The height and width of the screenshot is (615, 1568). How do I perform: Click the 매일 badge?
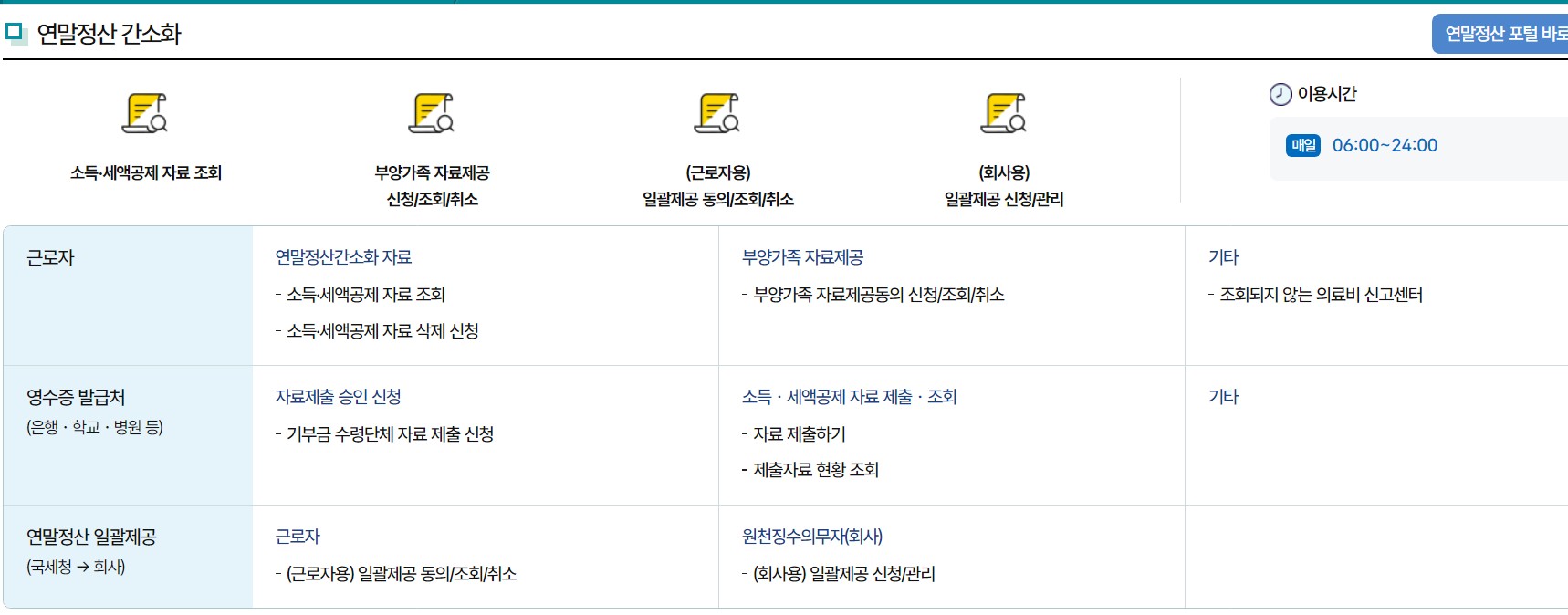tap(1303, 145)
